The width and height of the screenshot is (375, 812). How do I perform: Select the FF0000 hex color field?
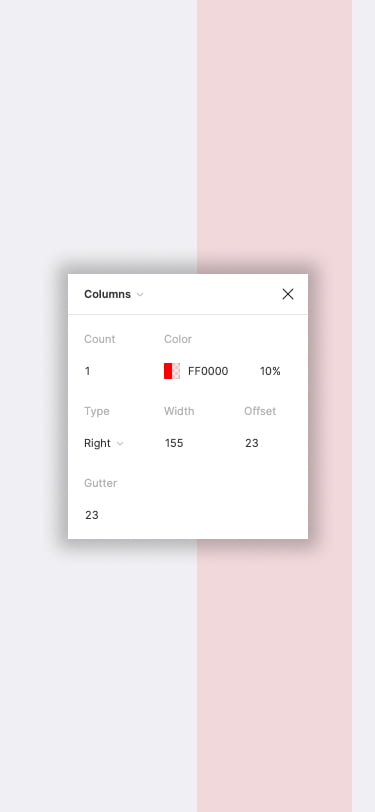(208, 371)
